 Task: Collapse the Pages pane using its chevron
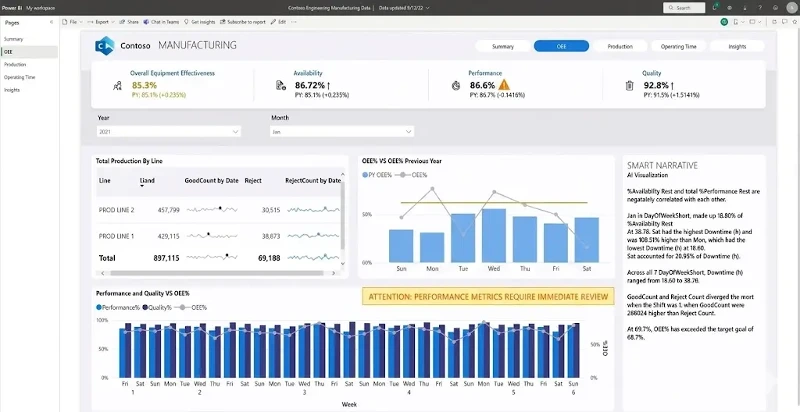(51, 22)
